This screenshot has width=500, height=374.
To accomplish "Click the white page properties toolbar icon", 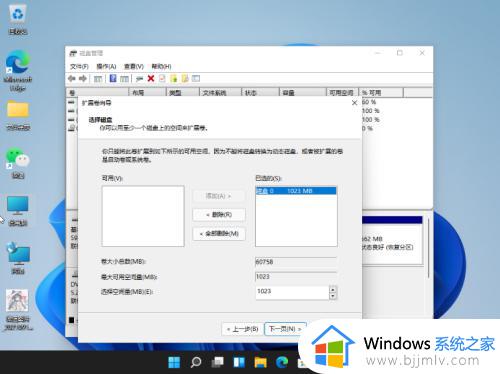I will click(x=162, y=79).
